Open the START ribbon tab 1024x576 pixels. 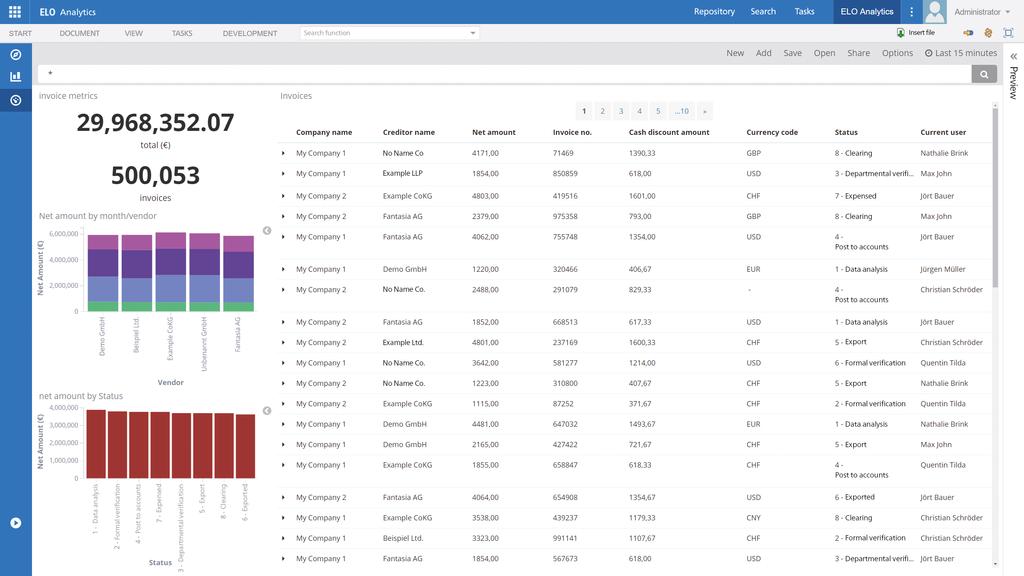(x=20, y=33)
